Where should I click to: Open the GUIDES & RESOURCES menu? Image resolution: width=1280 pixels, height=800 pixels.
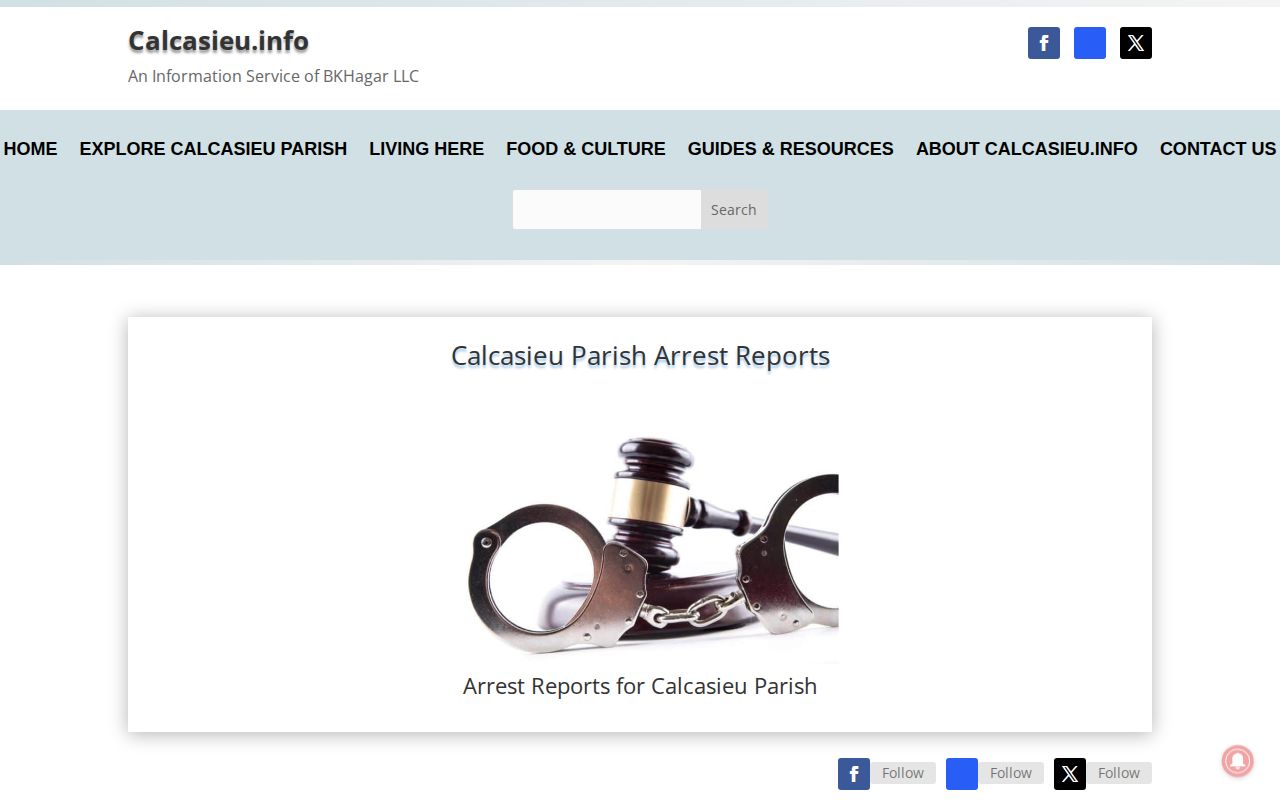click(x=790, y=149)
